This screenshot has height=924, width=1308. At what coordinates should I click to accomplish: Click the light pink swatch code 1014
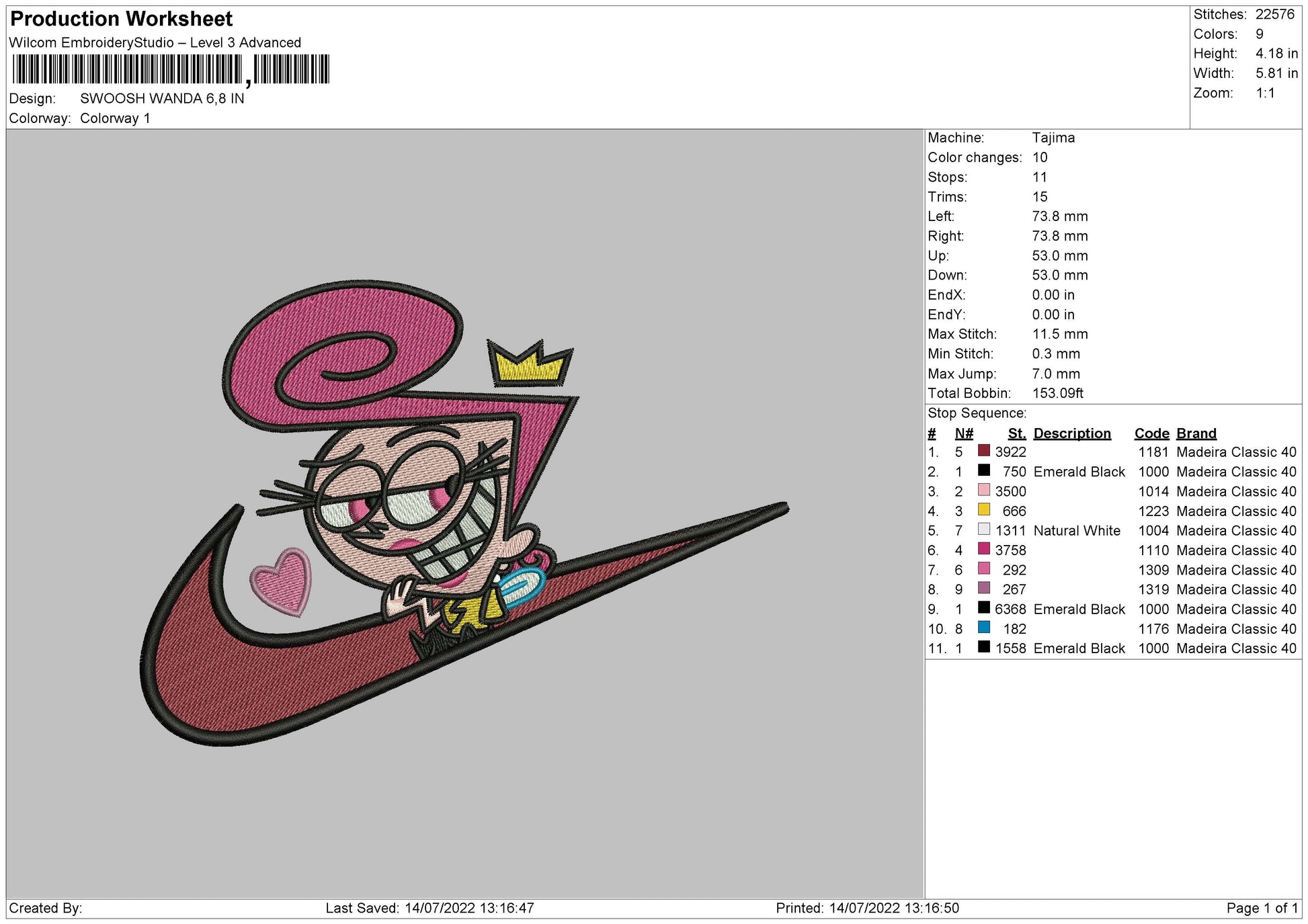984,491
